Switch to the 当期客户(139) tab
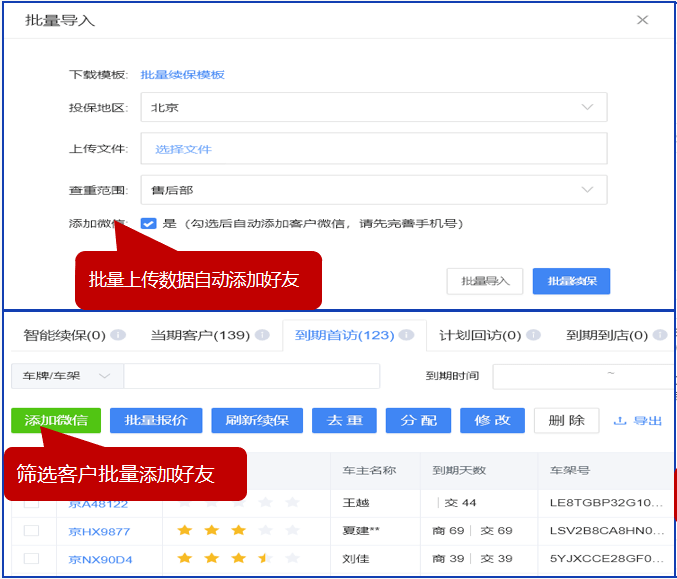677x579 pixels. pos(200,336)
